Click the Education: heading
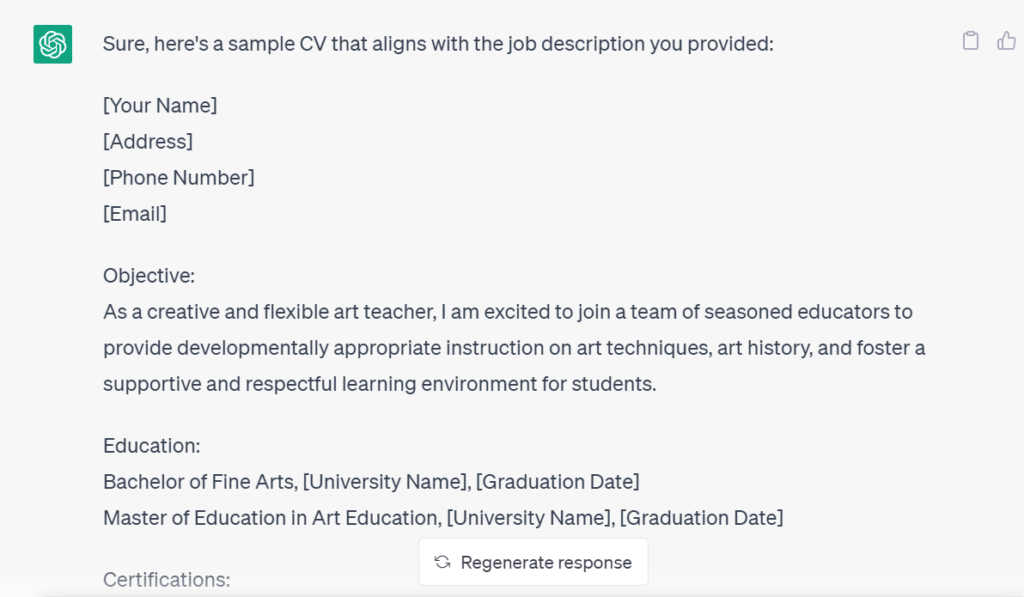 click(152, 445)
